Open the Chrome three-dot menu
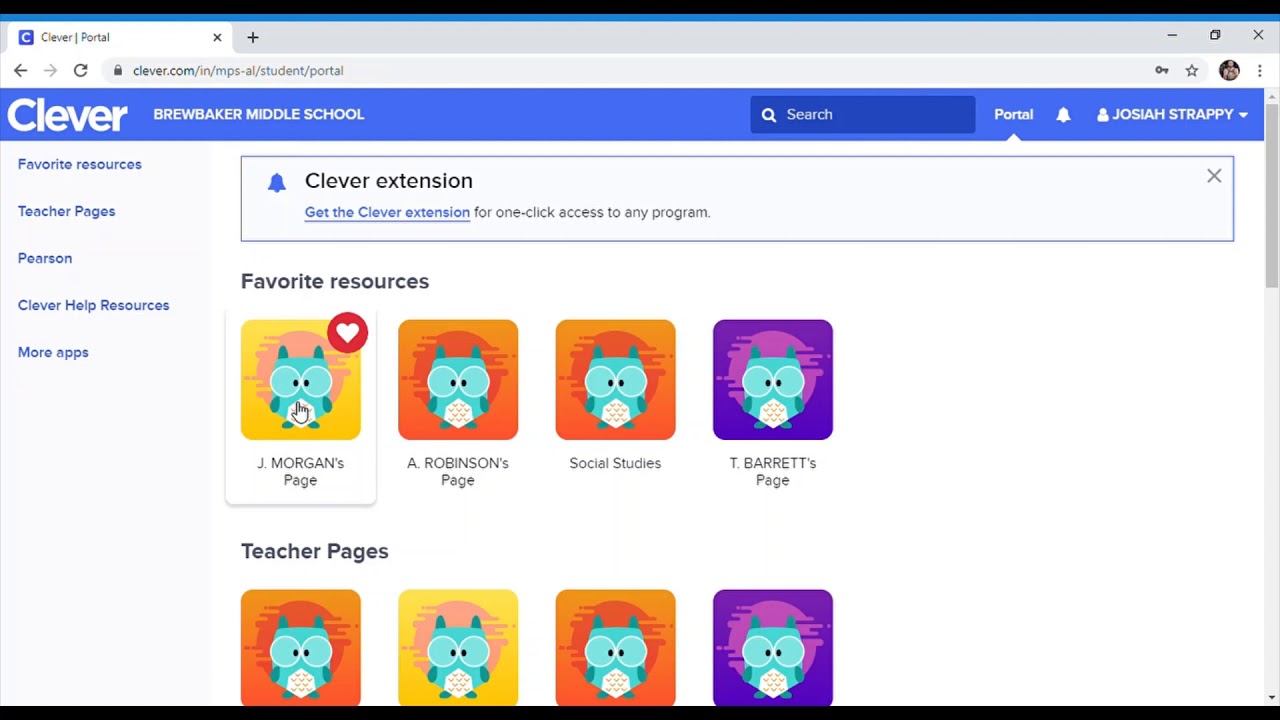Viewport: 1280px width, 720px height. (x=1260, y=71)
